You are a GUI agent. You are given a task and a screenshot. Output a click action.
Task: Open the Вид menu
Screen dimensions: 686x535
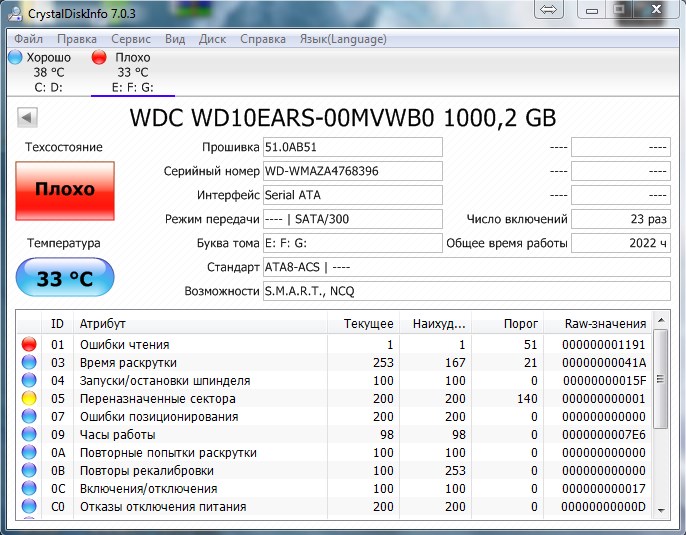click(x=175, y=39)
